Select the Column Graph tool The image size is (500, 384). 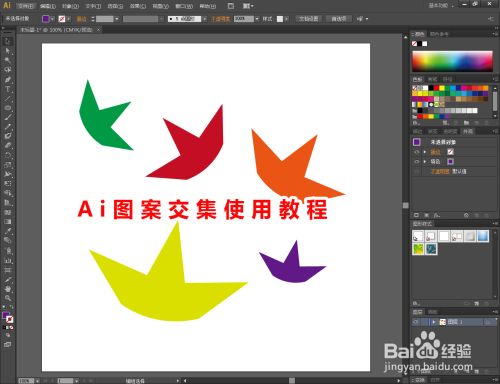(7, 260)
